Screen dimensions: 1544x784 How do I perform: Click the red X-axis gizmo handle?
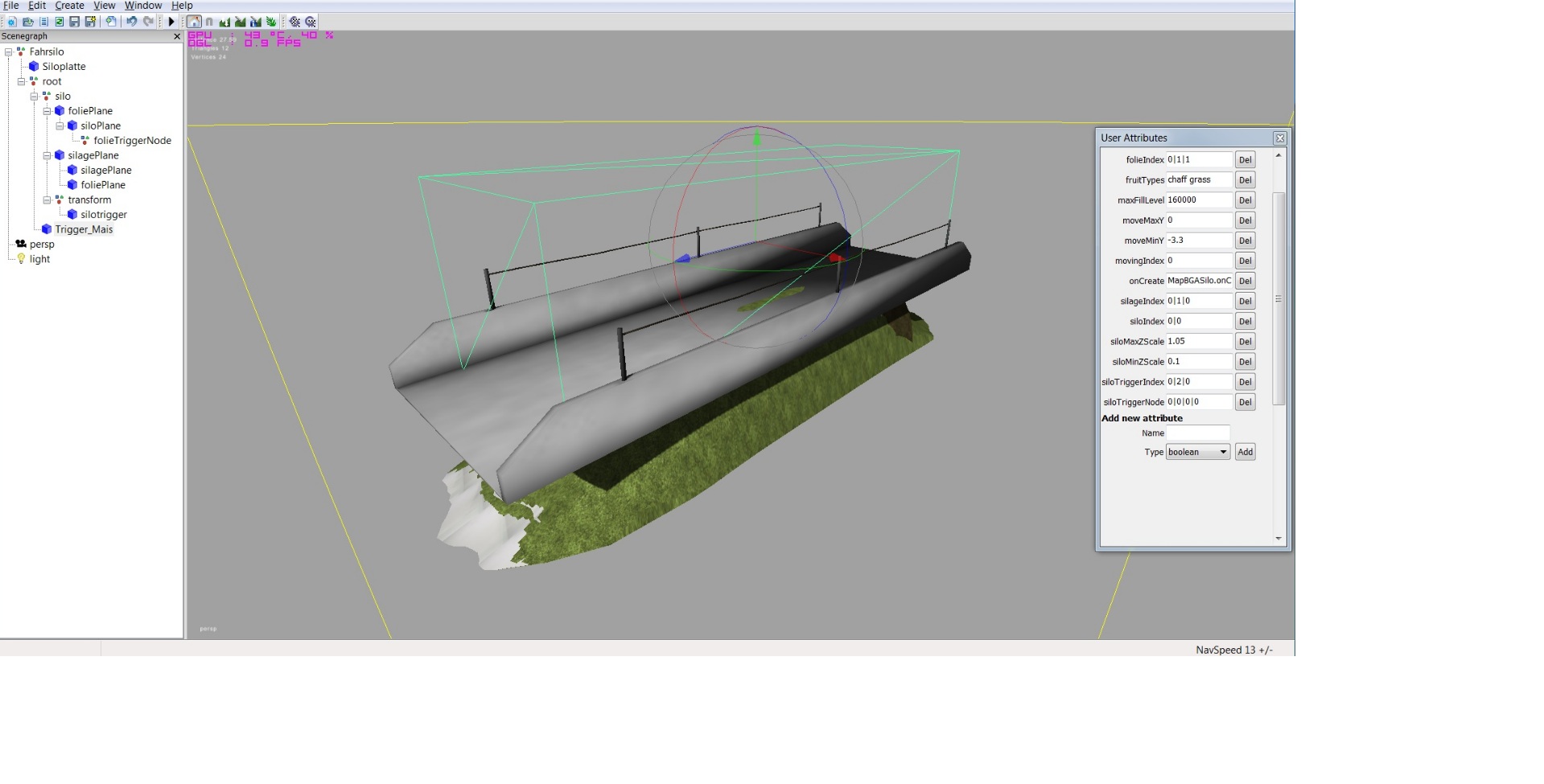click(x=836, y=258)
